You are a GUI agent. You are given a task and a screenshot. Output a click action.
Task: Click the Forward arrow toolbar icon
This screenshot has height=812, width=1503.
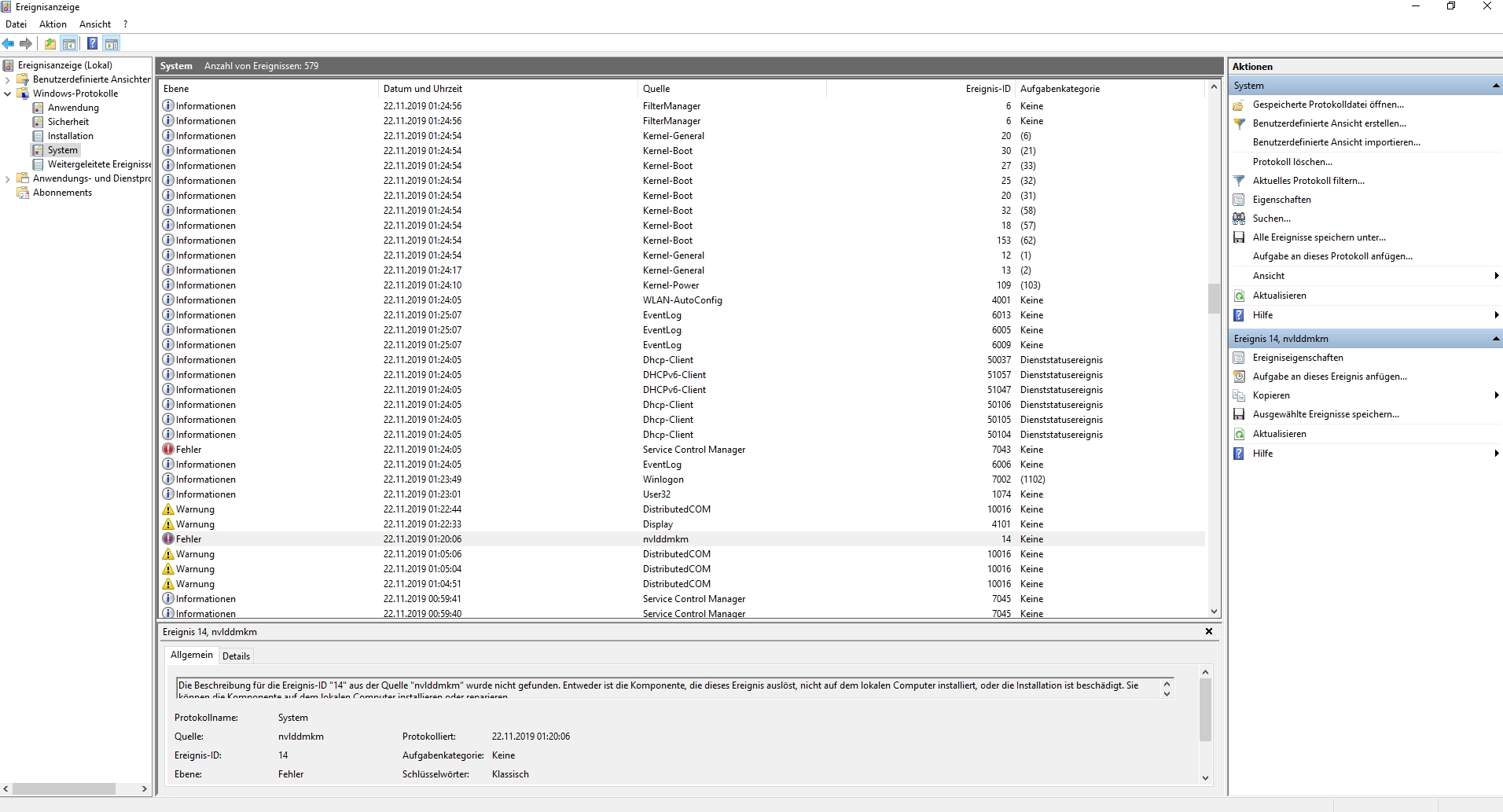coord(26,44)
